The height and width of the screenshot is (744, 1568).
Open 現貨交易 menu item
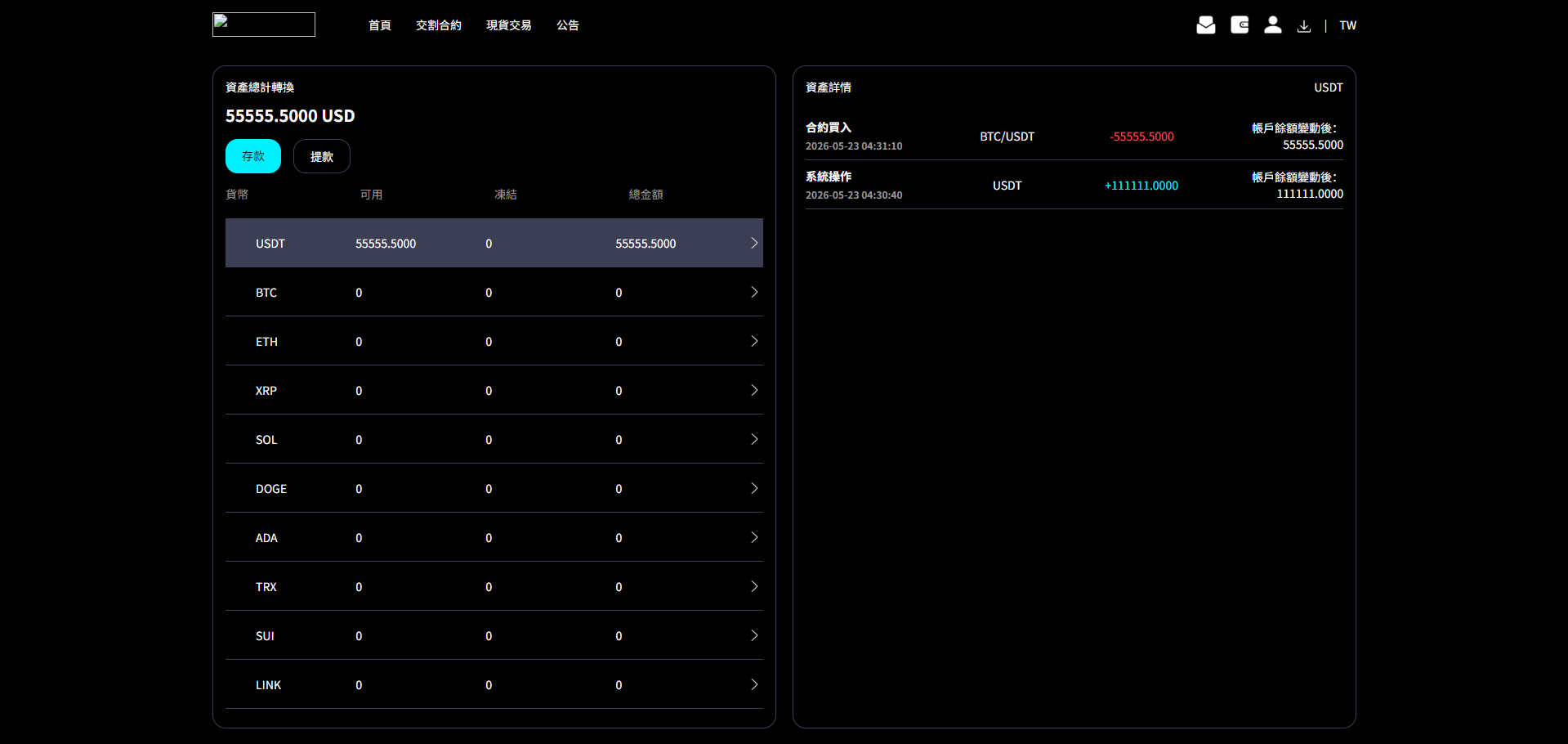pyautogui.click(x=509, y=25)
